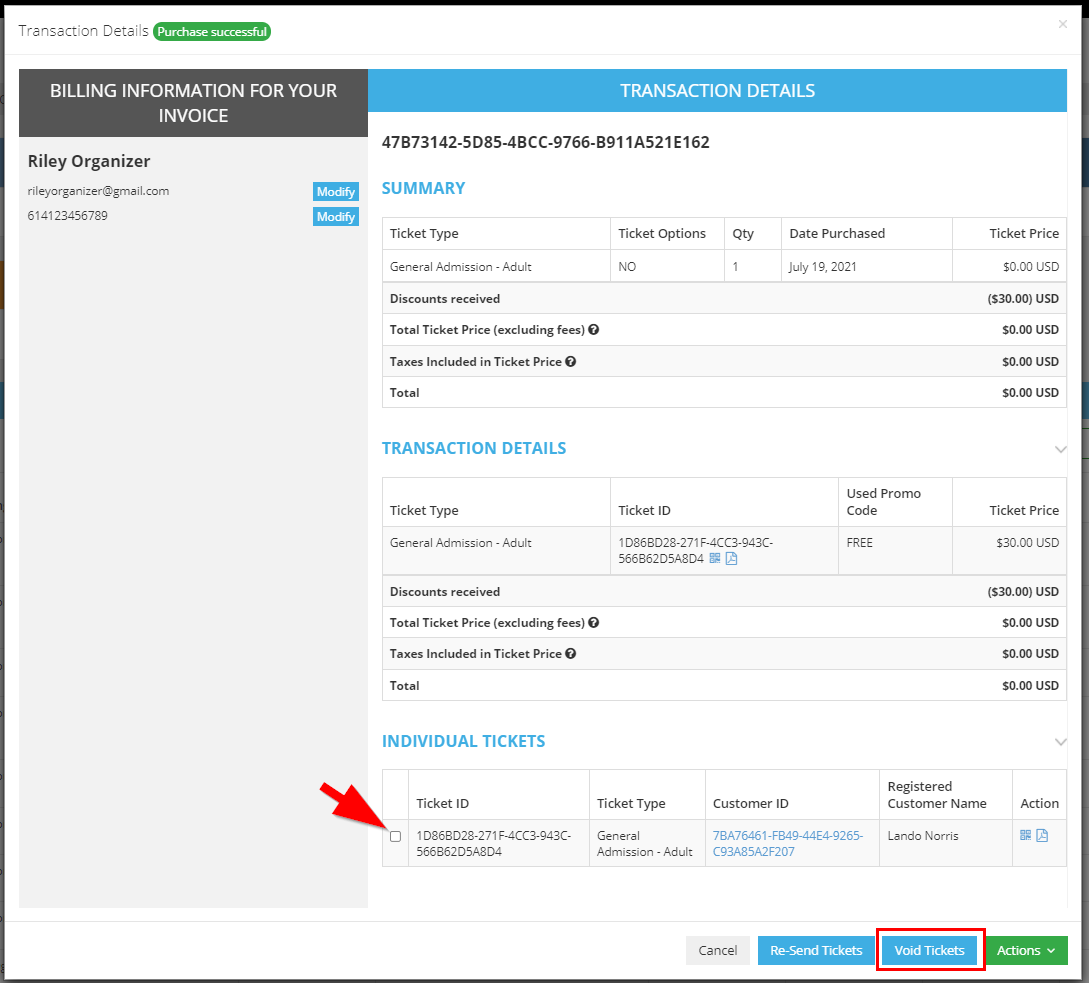This screenshot has height=983, width=1089.
Task: Click the SUMMARY heading
Action: coord(424,188)
